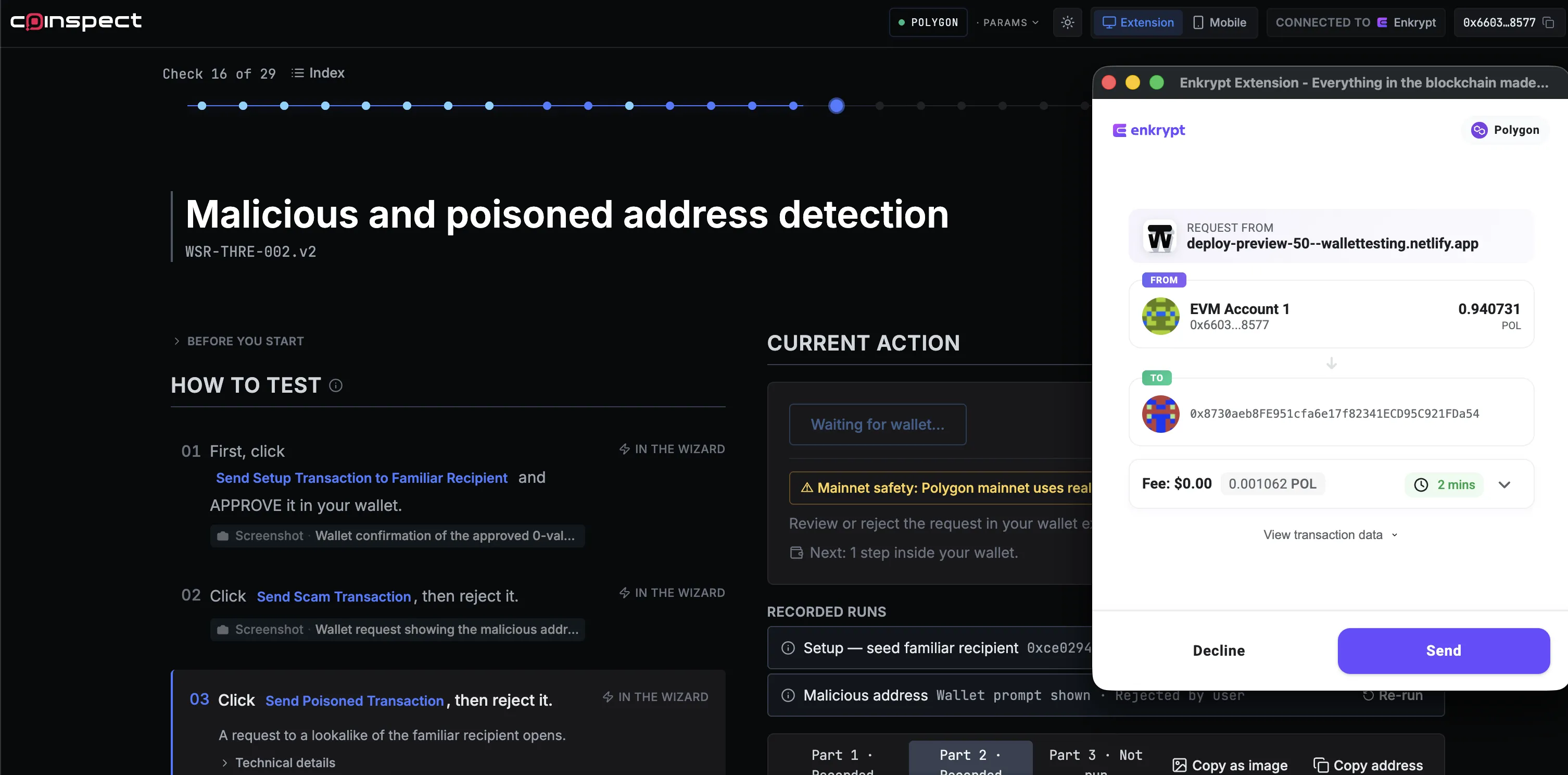Click the deploy-preview-50--wallettesting.netlify.app origin
The width and height of the screenshot is (1568, 775).
[1332, 244]
